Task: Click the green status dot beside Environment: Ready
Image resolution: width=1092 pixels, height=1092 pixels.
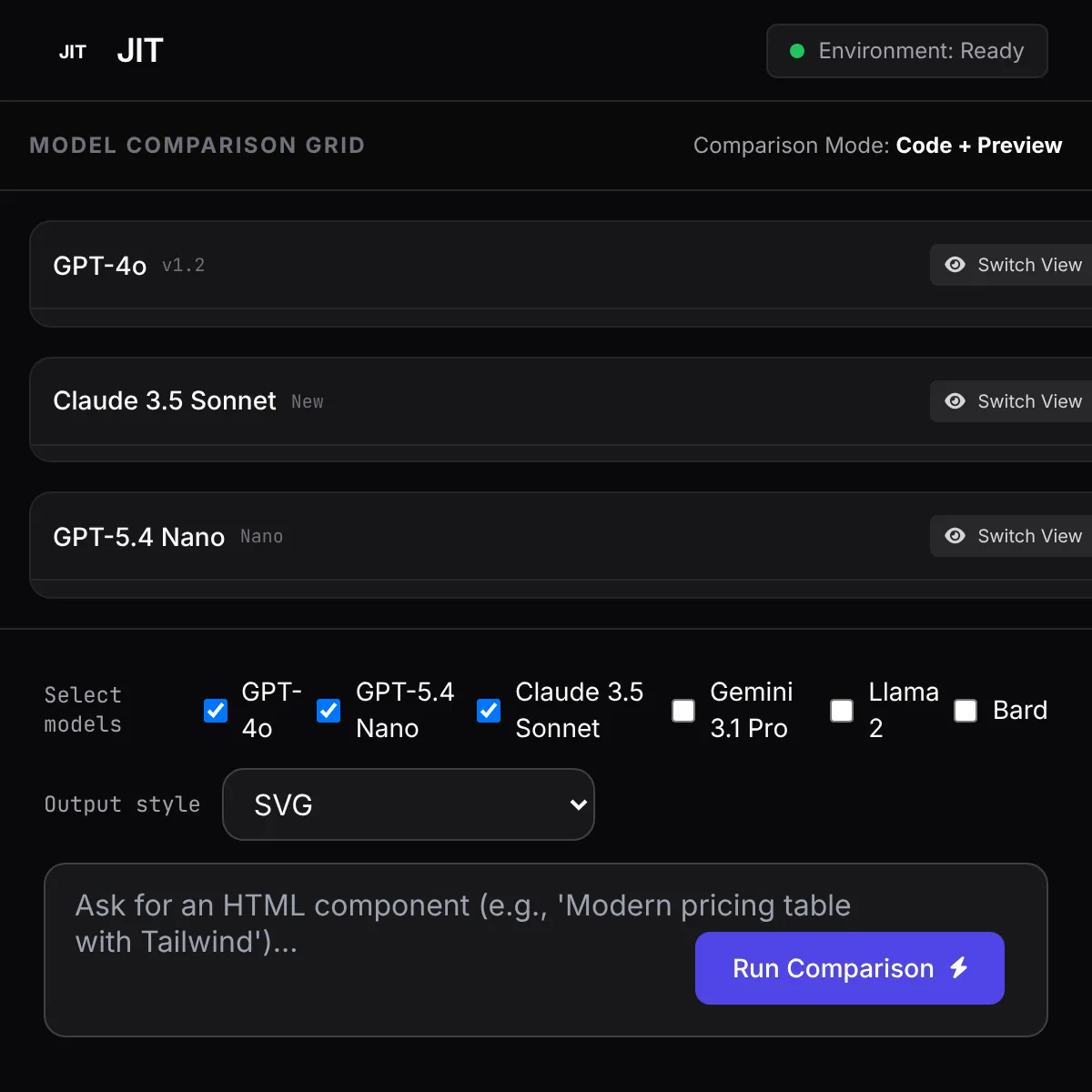Action: point(797,51)
